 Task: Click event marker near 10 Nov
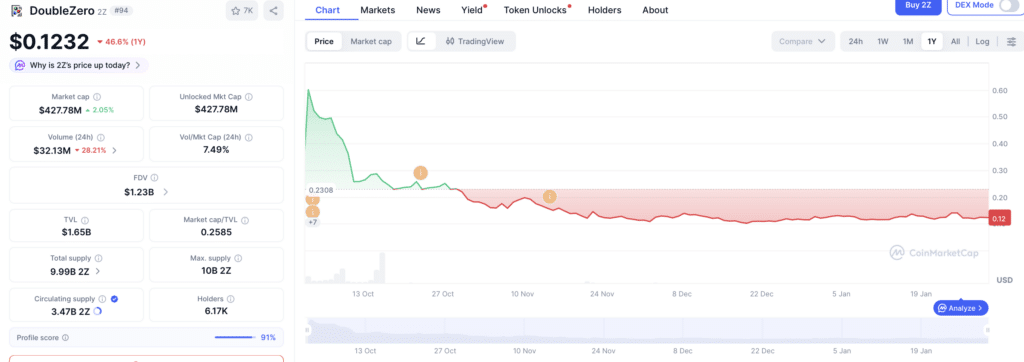550,196
